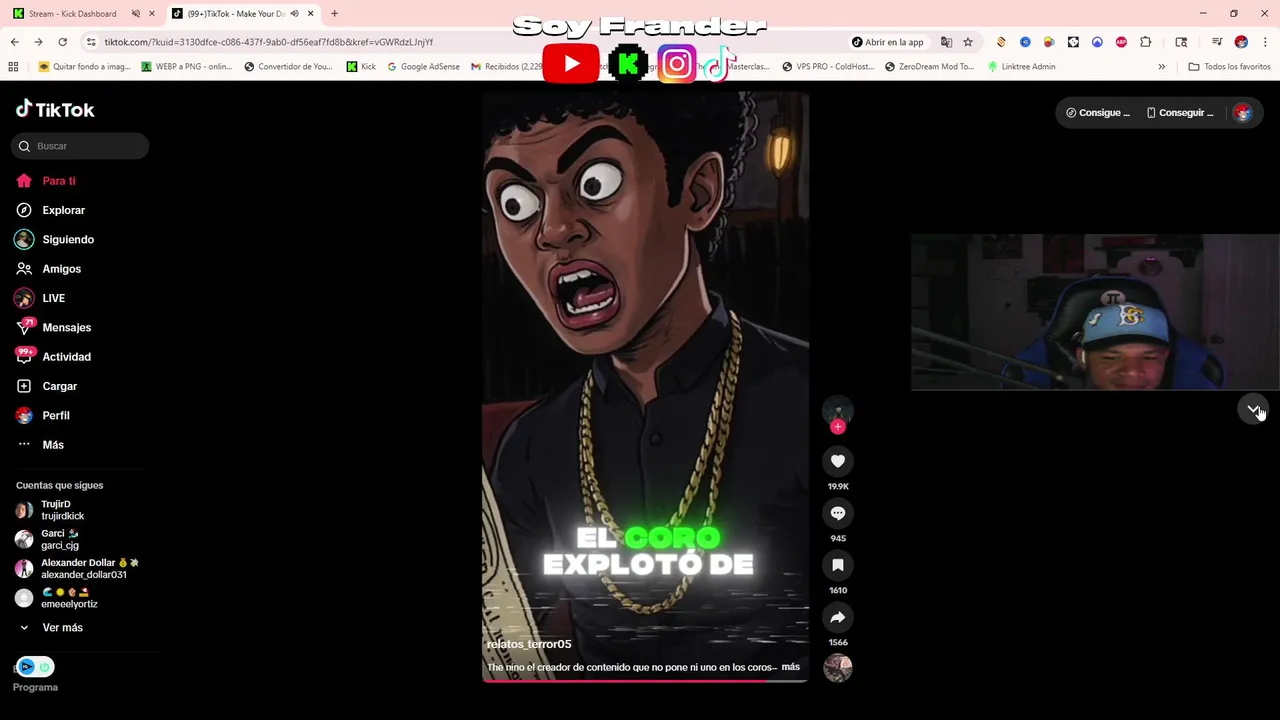Viewport: 1280px width, 720px height.
Task: Click the TikTok logo
Action: pyautogui.click(x=56, y=109)
